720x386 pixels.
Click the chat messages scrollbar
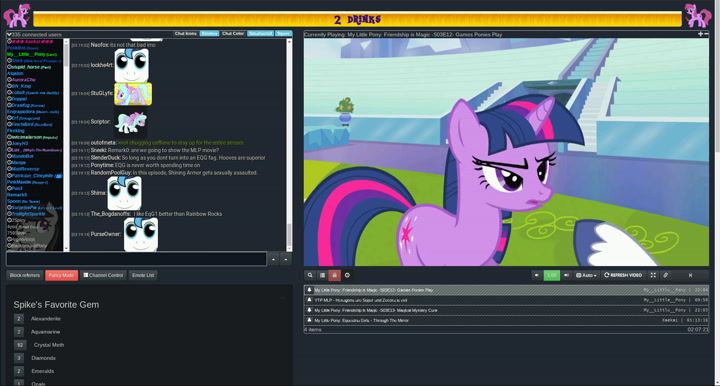[x=289, y=145]
